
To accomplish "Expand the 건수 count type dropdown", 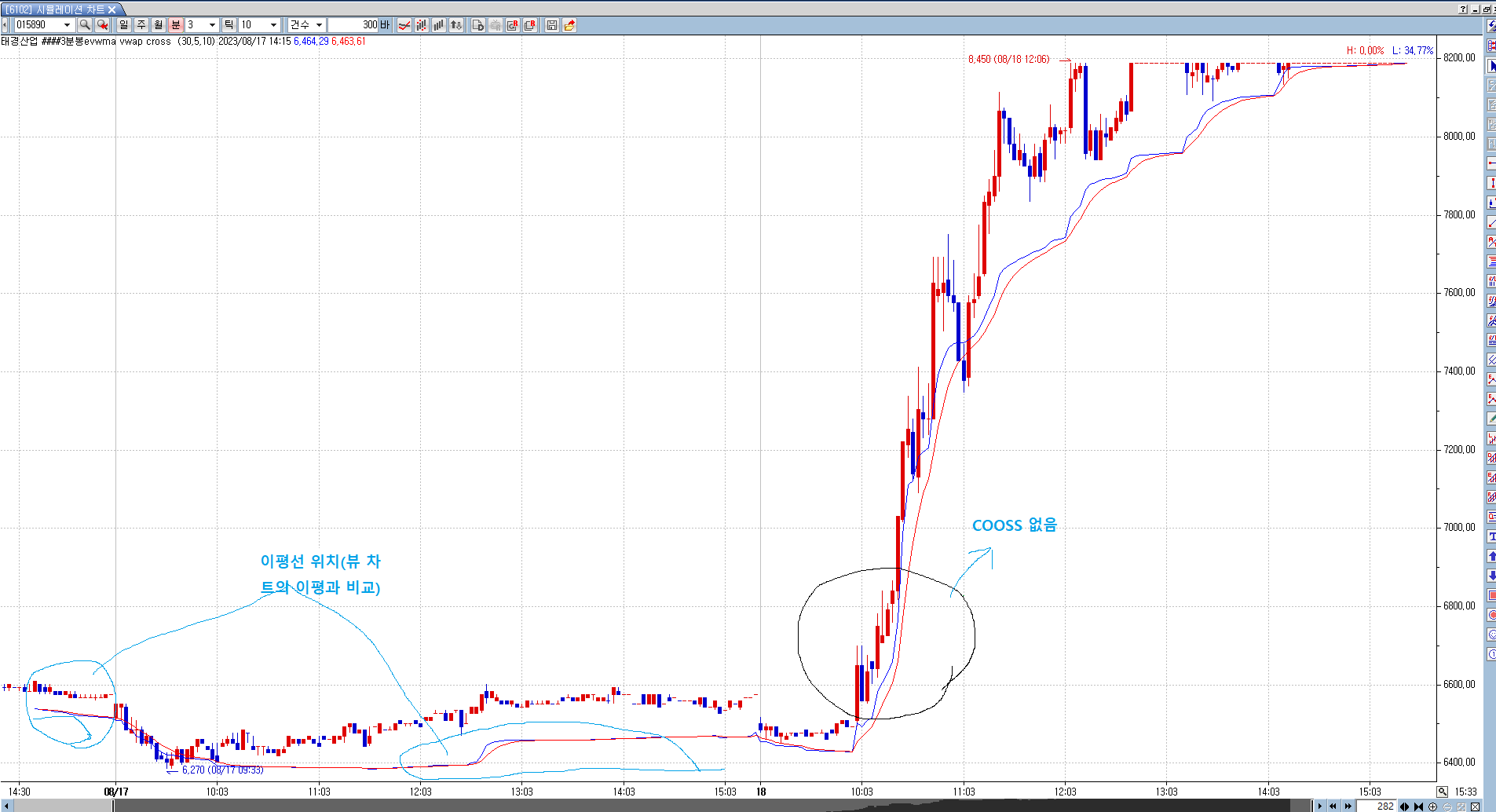I will pos(319,25).
